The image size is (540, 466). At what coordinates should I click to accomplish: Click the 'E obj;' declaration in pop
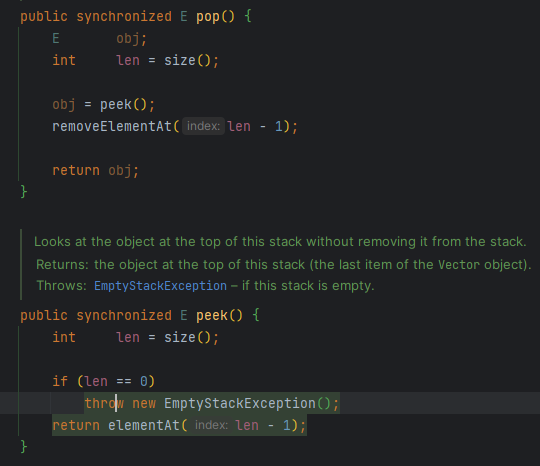[x=100, y=39]
